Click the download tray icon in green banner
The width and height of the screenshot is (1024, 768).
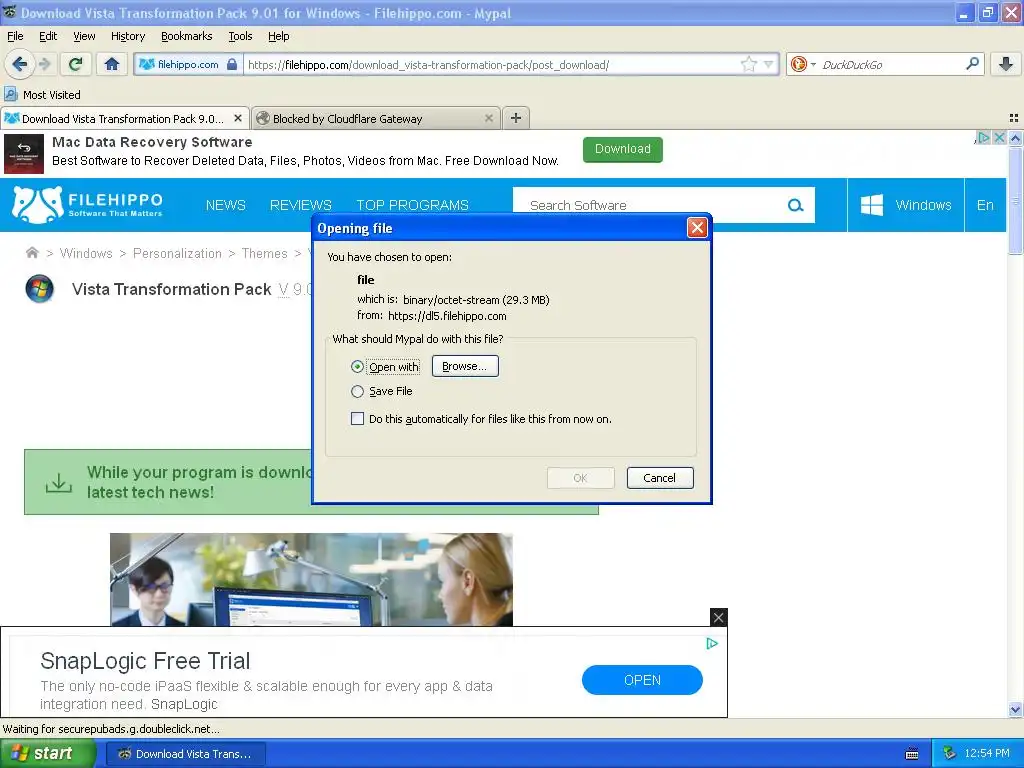(x=58, y=483)
